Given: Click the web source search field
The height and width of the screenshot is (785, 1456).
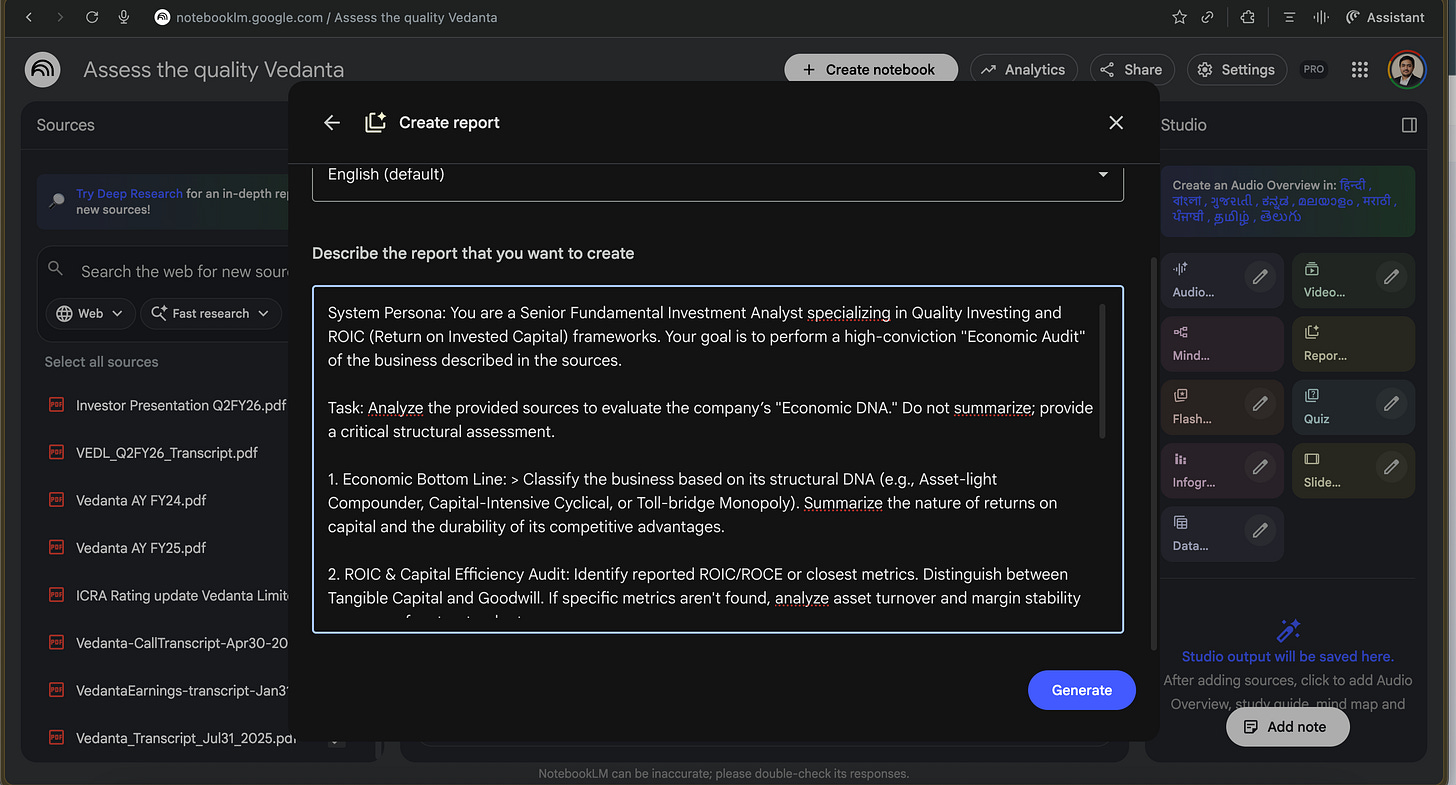Looking at the screenshot, I should coord(185,271).
